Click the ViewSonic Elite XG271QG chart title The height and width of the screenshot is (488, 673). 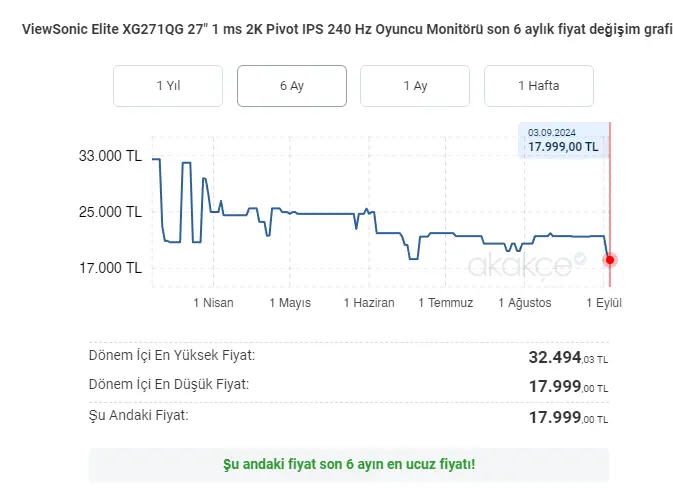tap(347, 30)
